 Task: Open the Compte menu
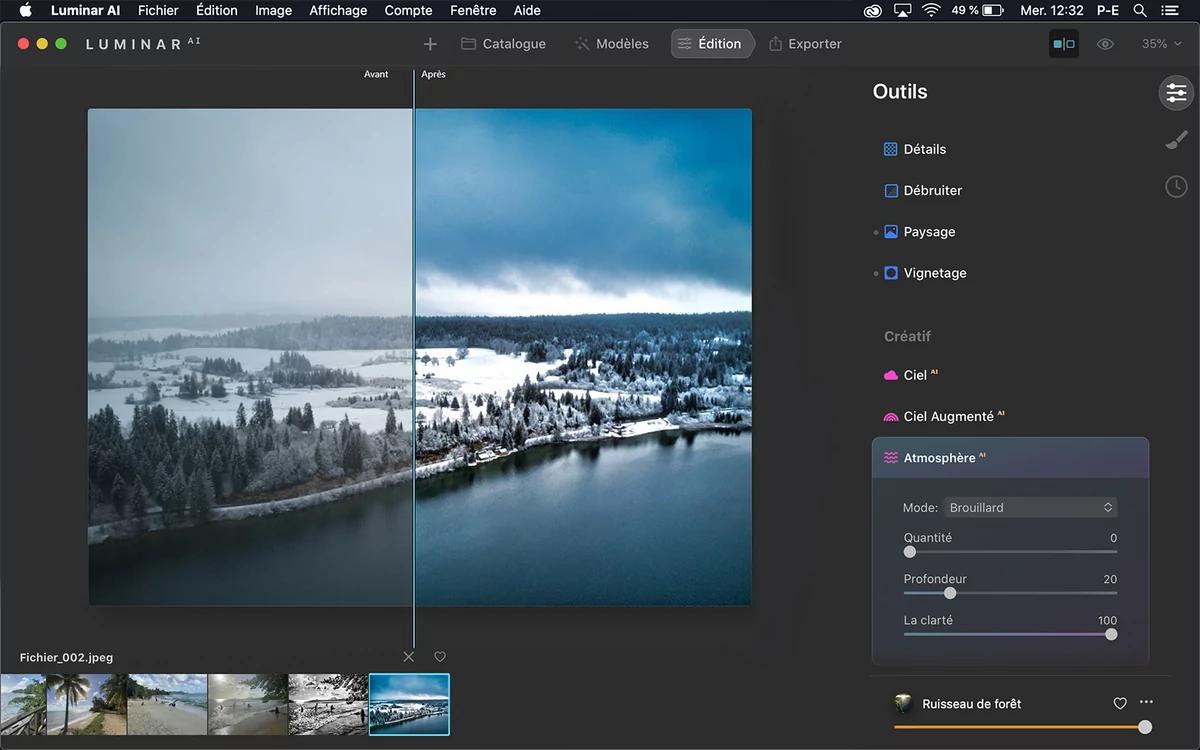[408, 11]
